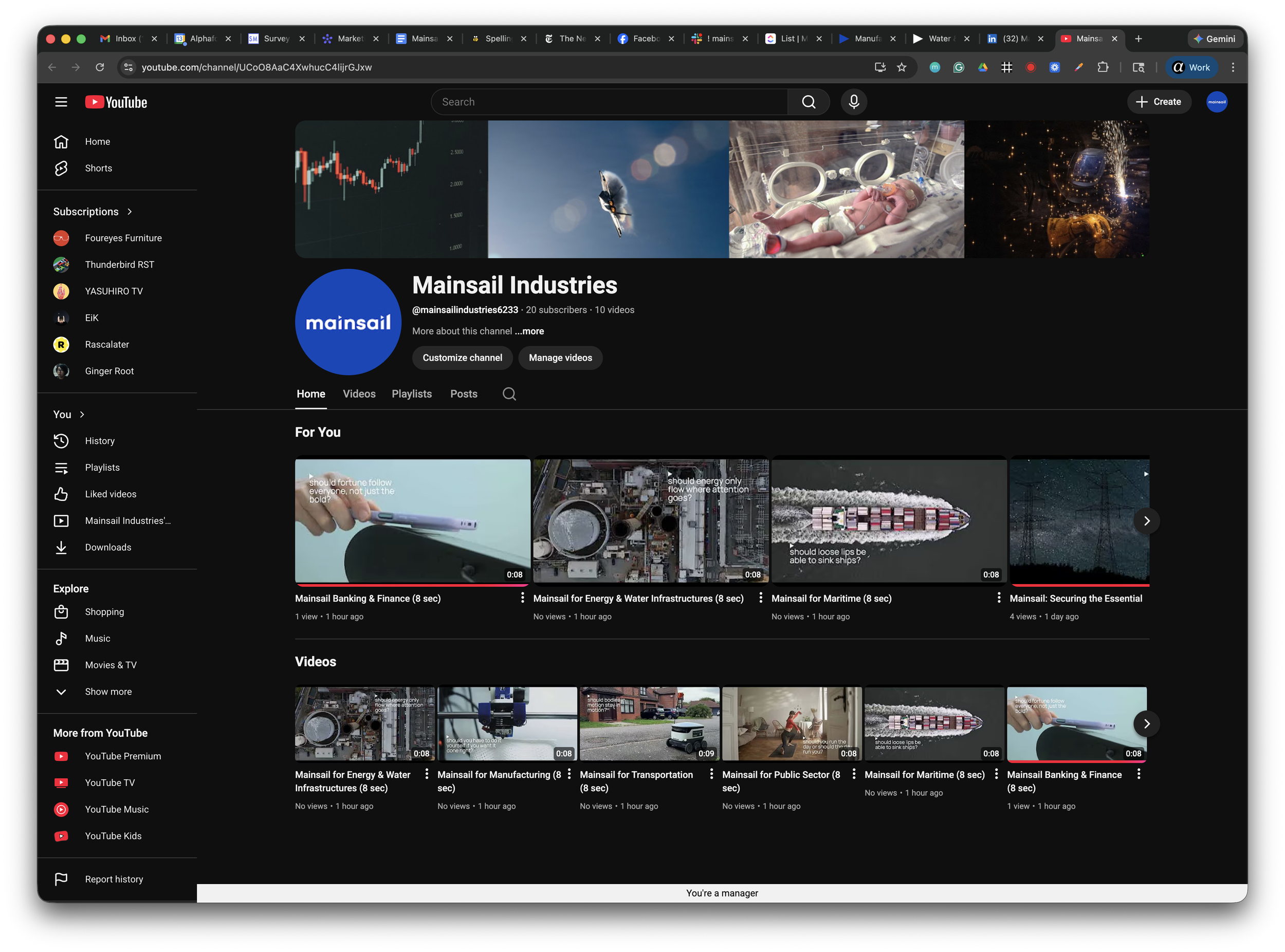The height and width of the screenshot is (952, 1285).
Task: Expand the Subscriptions section chevron
Action: point(130,212)
